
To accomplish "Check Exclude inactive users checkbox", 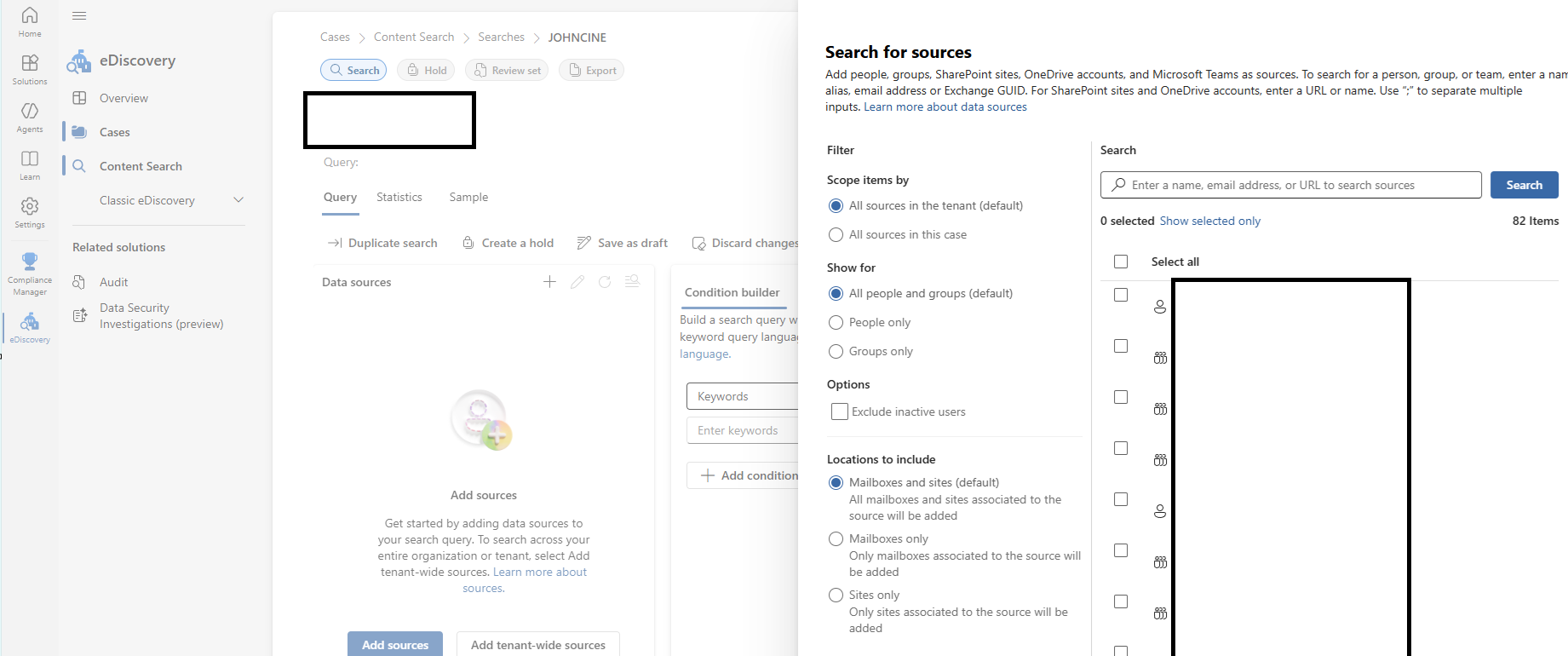I will coord(840,411).
